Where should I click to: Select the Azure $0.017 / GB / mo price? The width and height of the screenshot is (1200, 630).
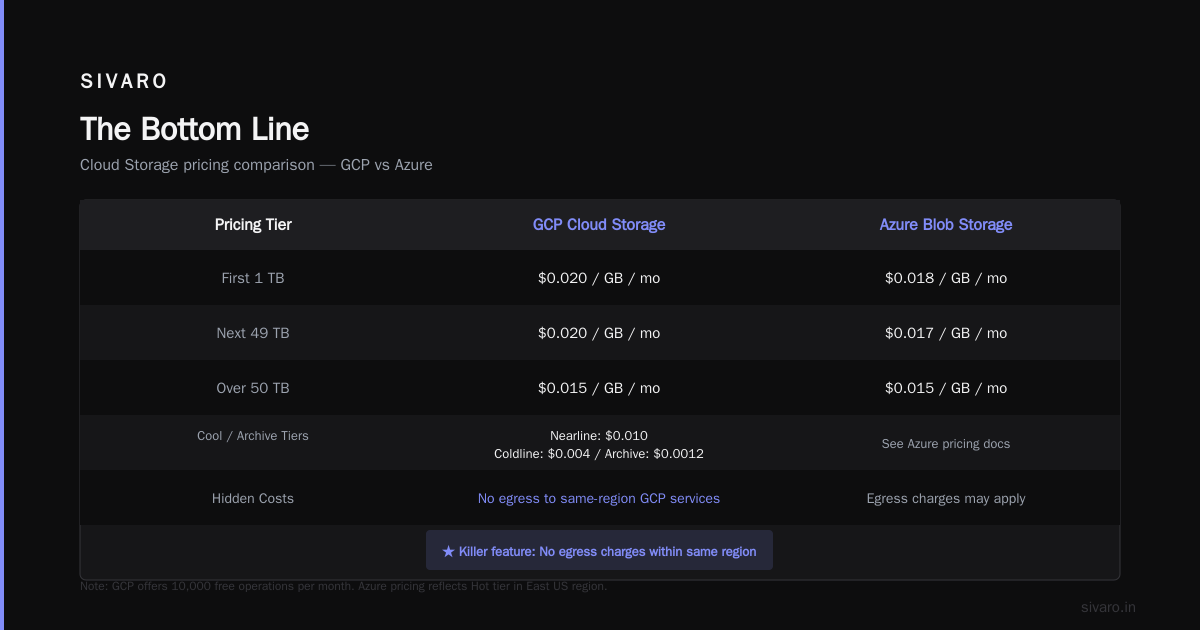946,333
